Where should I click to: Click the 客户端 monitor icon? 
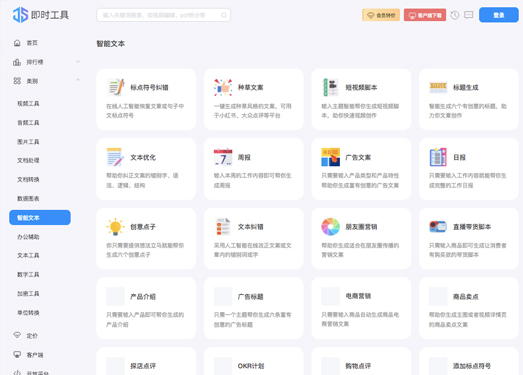tap(17, 354)
